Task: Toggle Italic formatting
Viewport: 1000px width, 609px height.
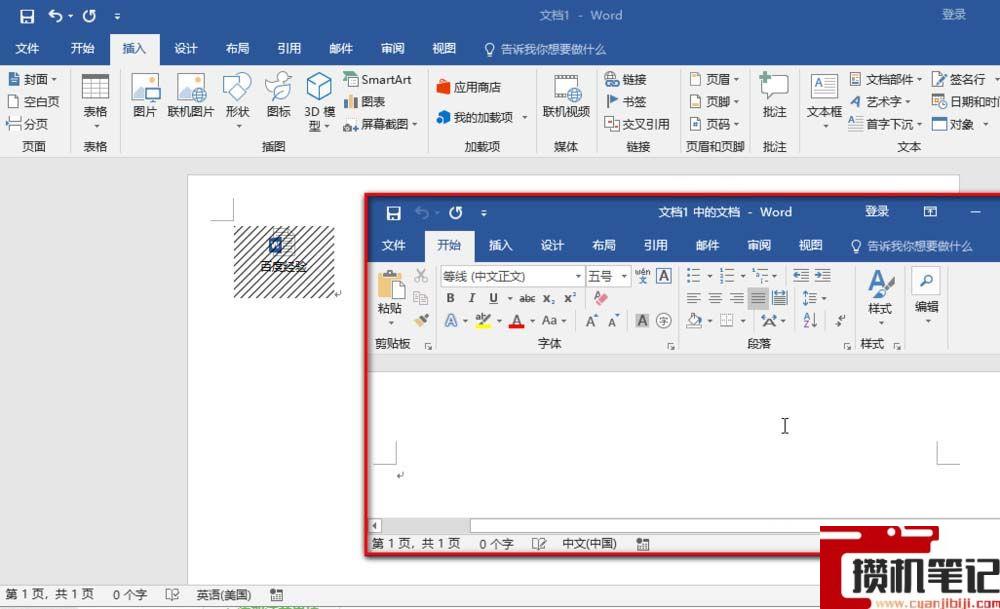Action: coord(471,298)
